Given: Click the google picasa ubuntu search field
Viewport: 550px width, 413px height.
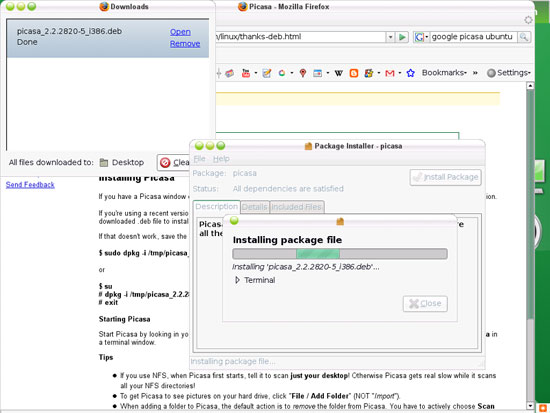Looking at the screenshot, I should click(473, 37).
